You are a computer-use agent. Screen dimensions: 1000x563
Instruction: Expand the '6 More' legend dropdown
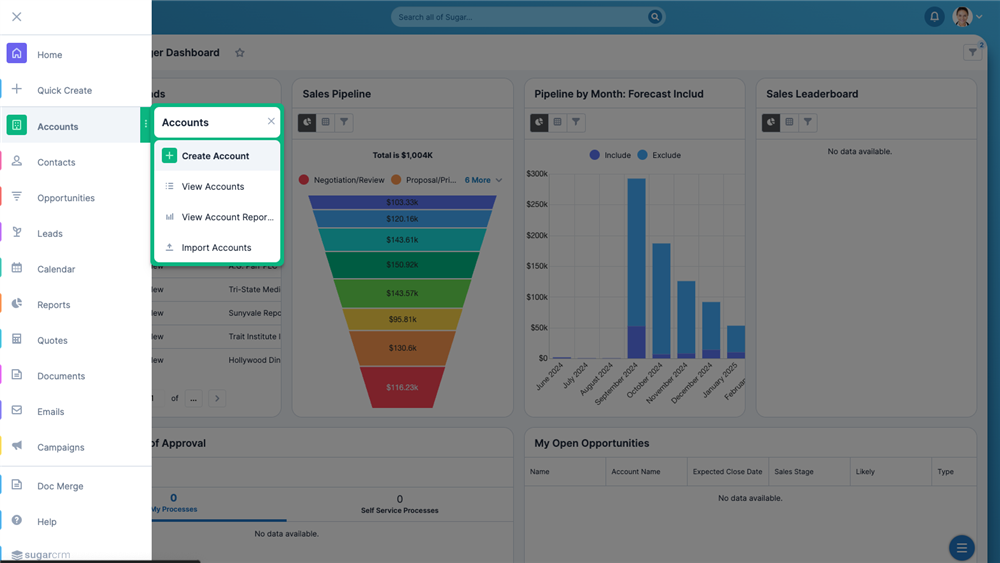coord(483,180)
